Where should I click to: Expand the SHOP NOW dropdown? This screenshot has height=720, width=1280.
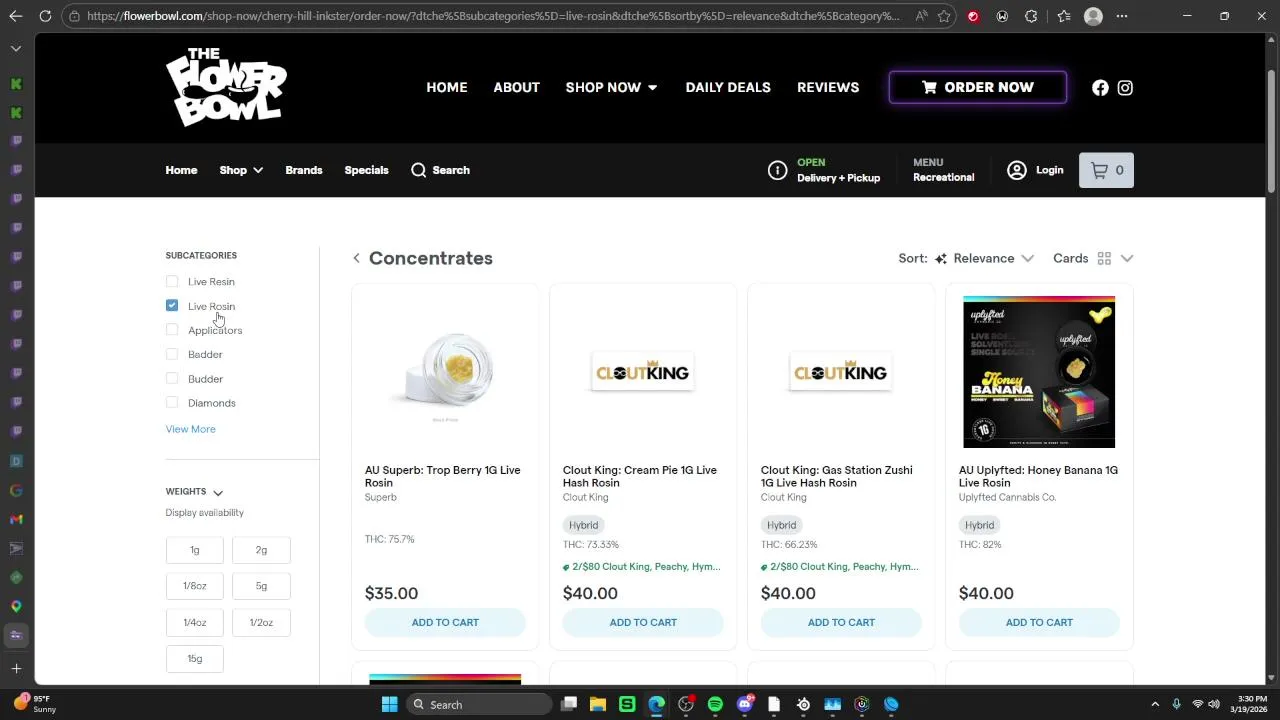(611, 88)
